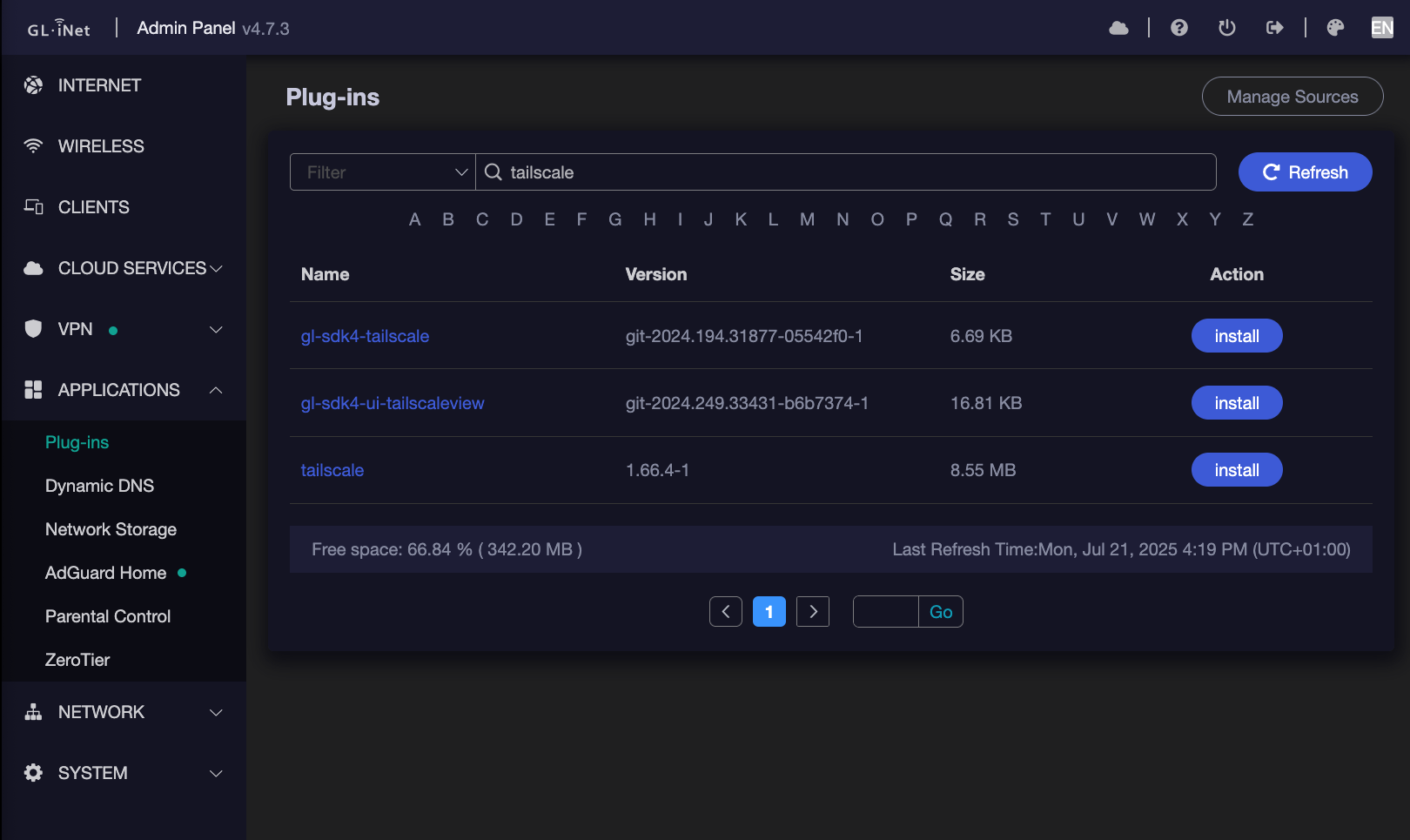Screen dimensions: 1410x840
Task: Click the Version column header
Action: [x=656, y=274]
